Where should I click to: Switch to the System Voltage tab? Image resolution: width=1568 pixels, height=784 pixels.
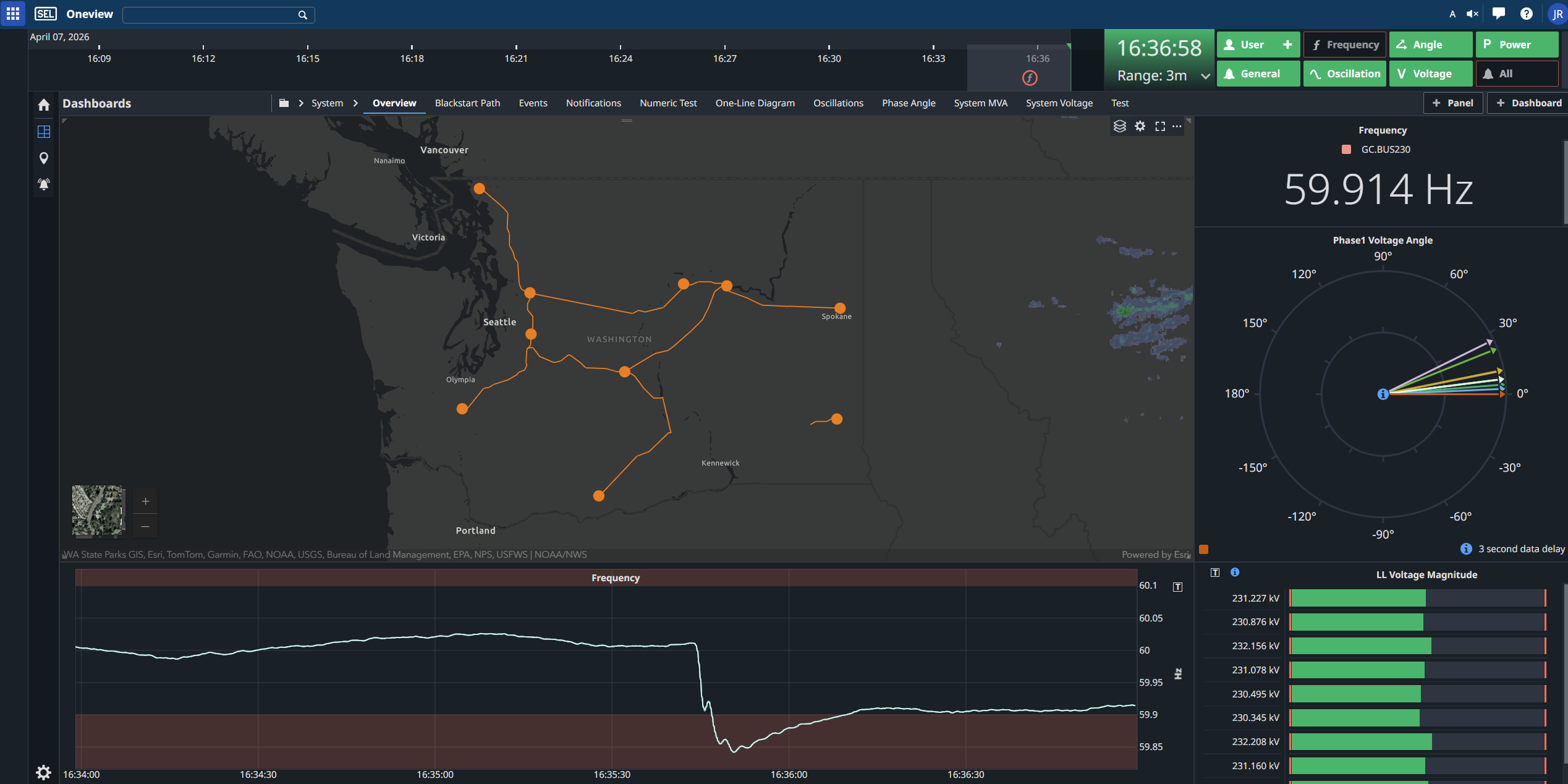[x=1059, y=103]
